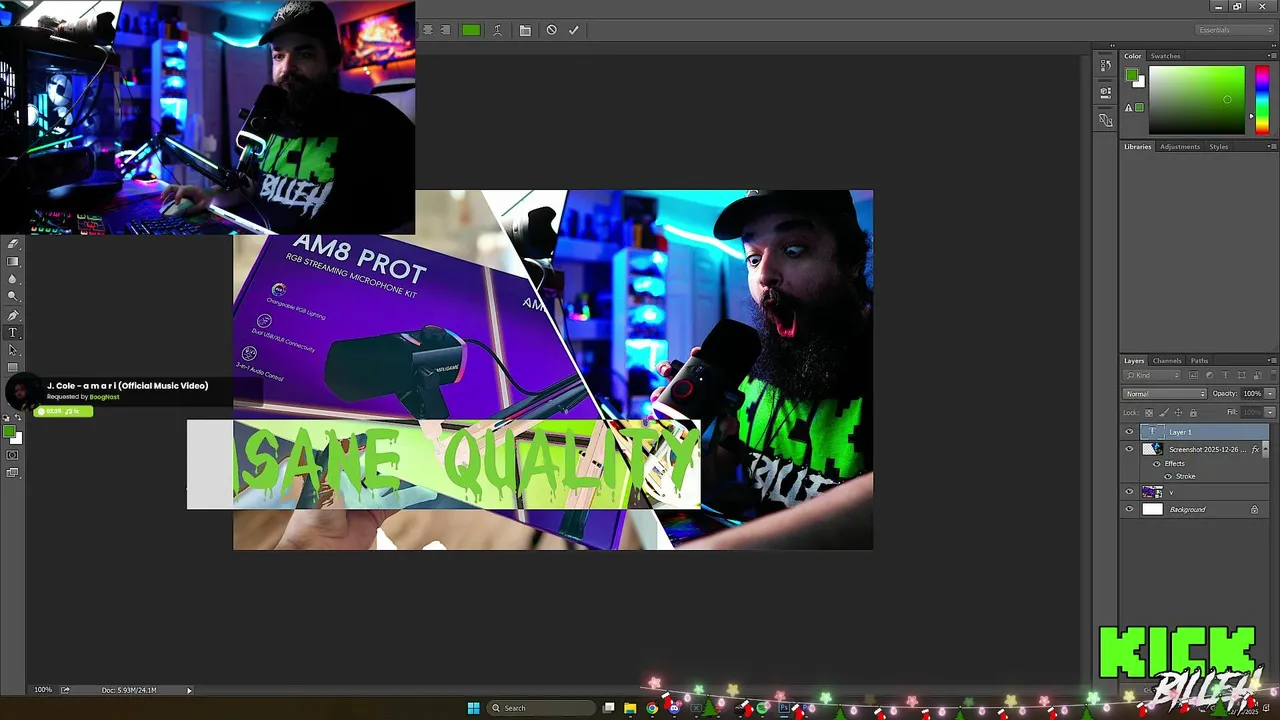This screenshot has height=720, width=1280.
Task: Select the Horizontal Type tool
Action: pos(13,332)
